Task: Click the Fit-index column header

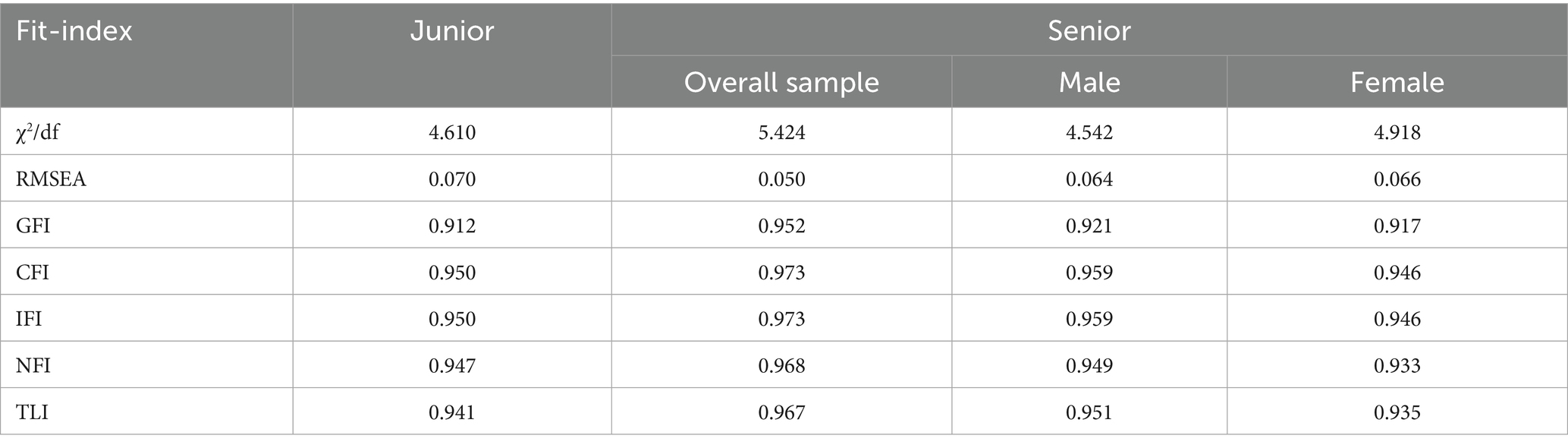Action: pyautogui.click(x=74, y=31)
